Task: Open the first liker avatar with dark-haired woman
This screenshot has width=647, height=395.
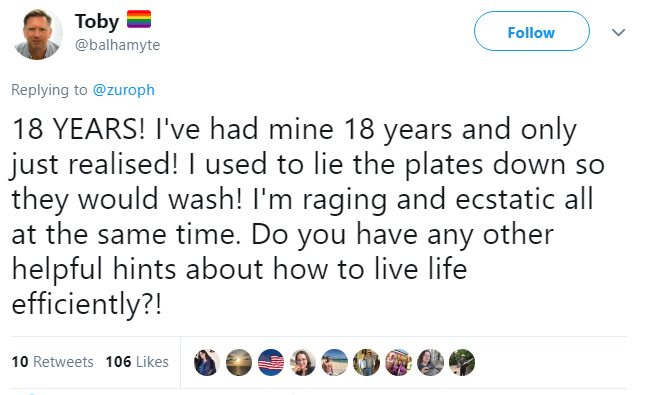Action: point(207,362)
